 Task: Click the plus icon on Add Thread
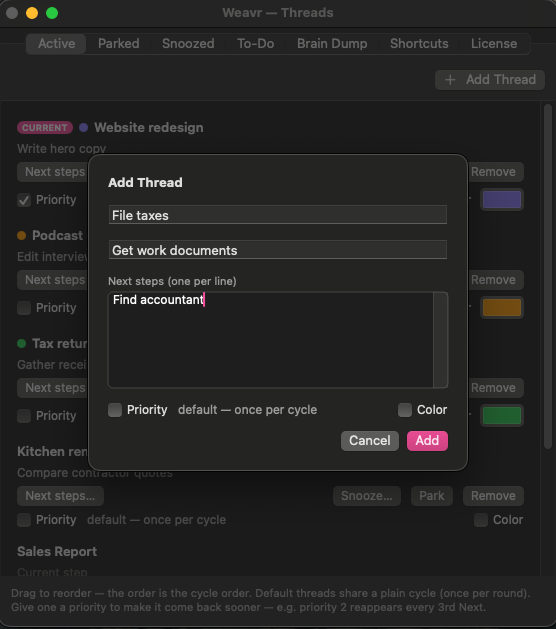tap(450, 80)
